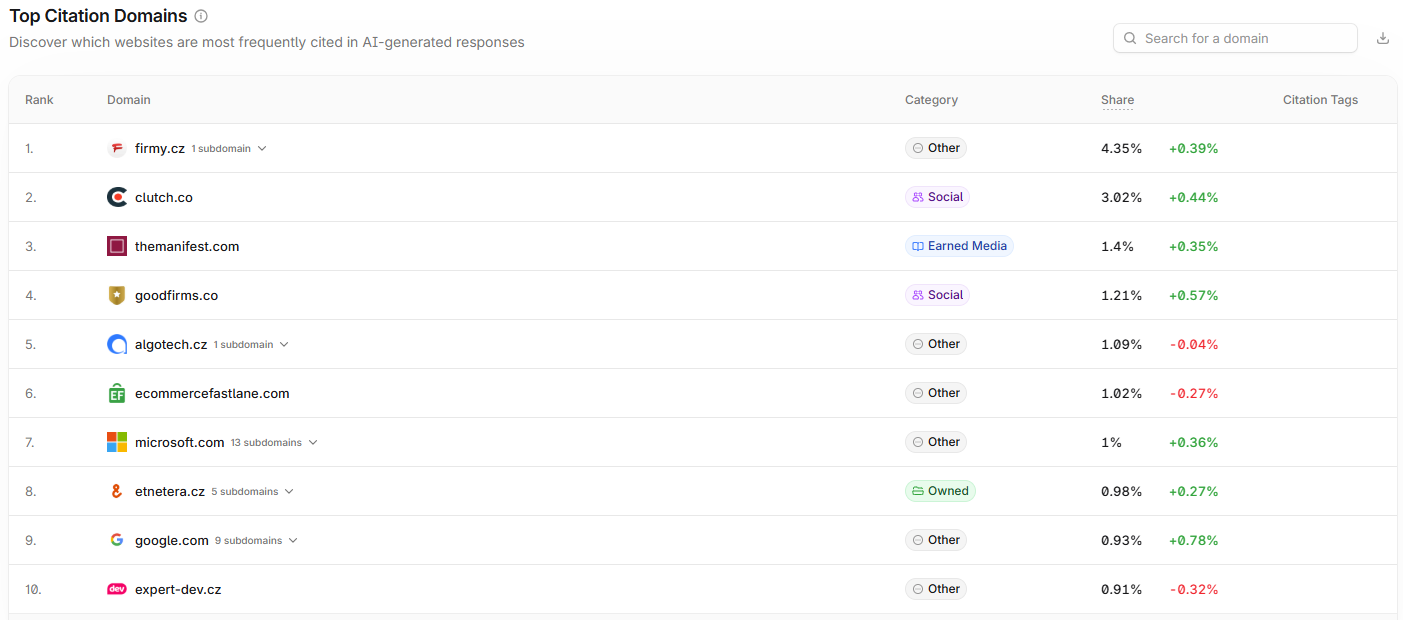Click the themanifest.com logo icon

[x=117, y=246]
